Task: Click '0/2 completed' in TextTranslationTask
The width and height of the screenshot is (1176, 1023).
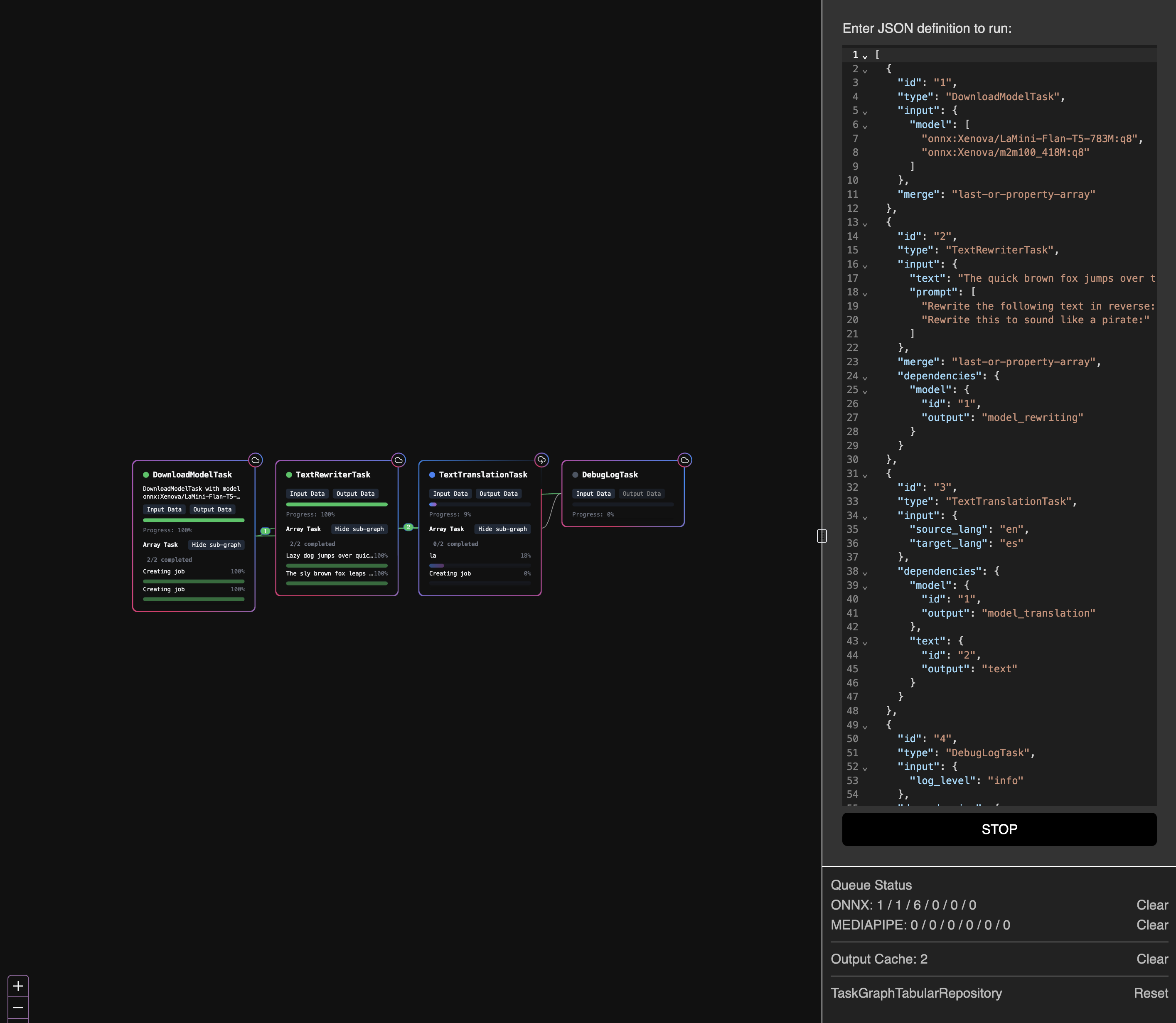Action: click(455, 544)
